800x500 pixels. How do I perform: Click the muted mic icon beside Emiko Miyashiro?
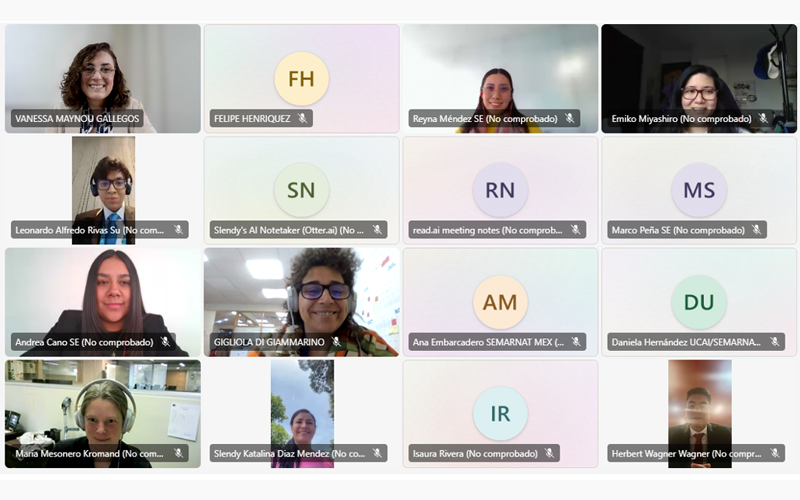pos(763,118)
